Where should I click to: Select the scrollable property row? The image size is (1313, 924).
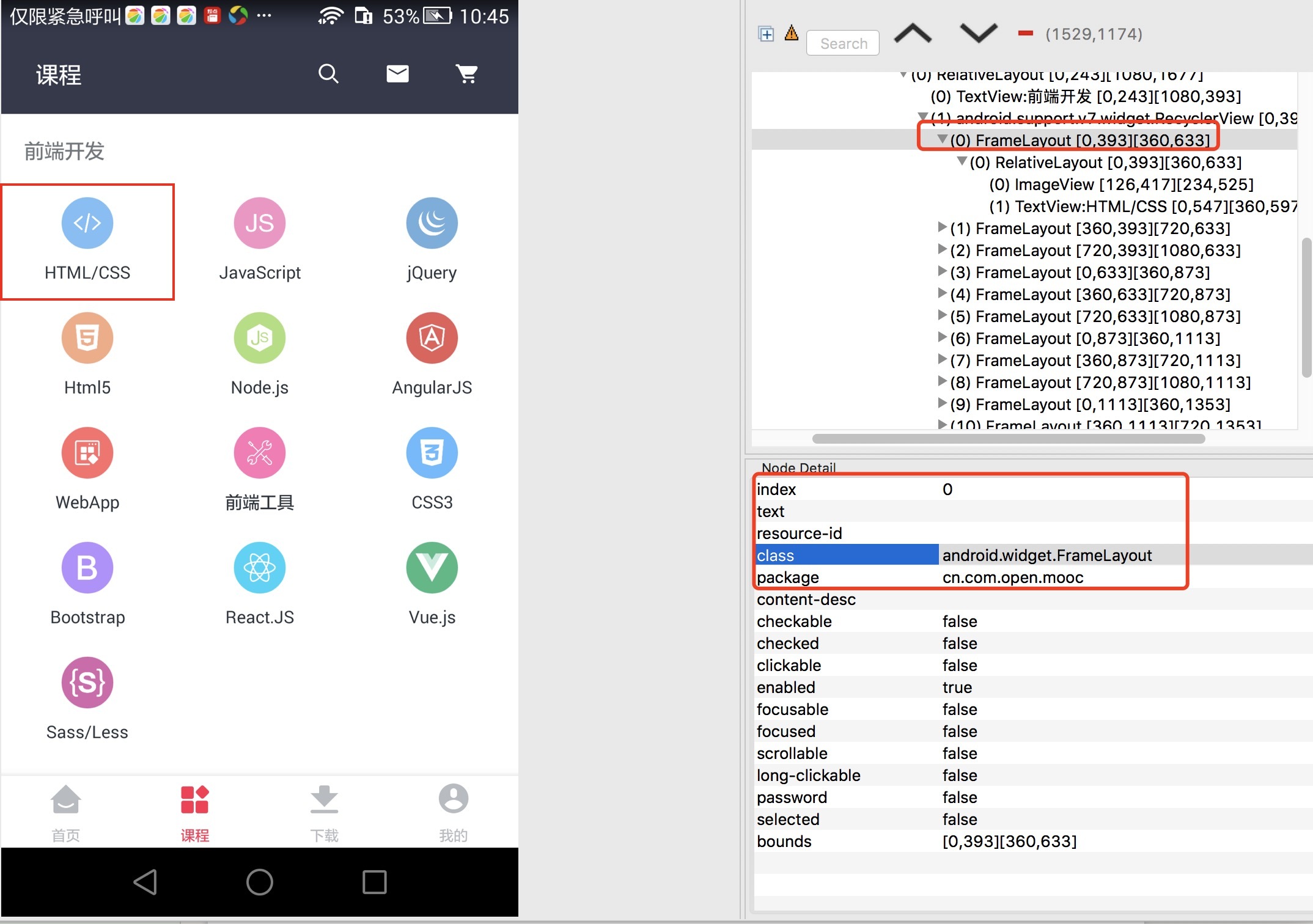[x=1033, y=753]
